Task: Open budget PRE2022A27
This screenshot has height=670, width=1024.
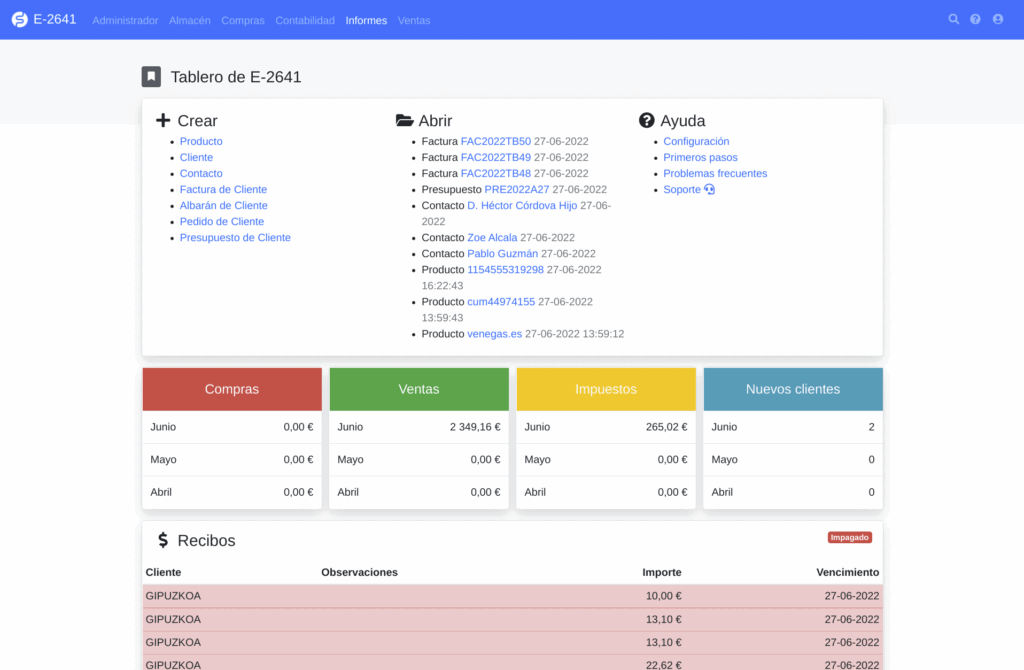Action: point(516,190)
